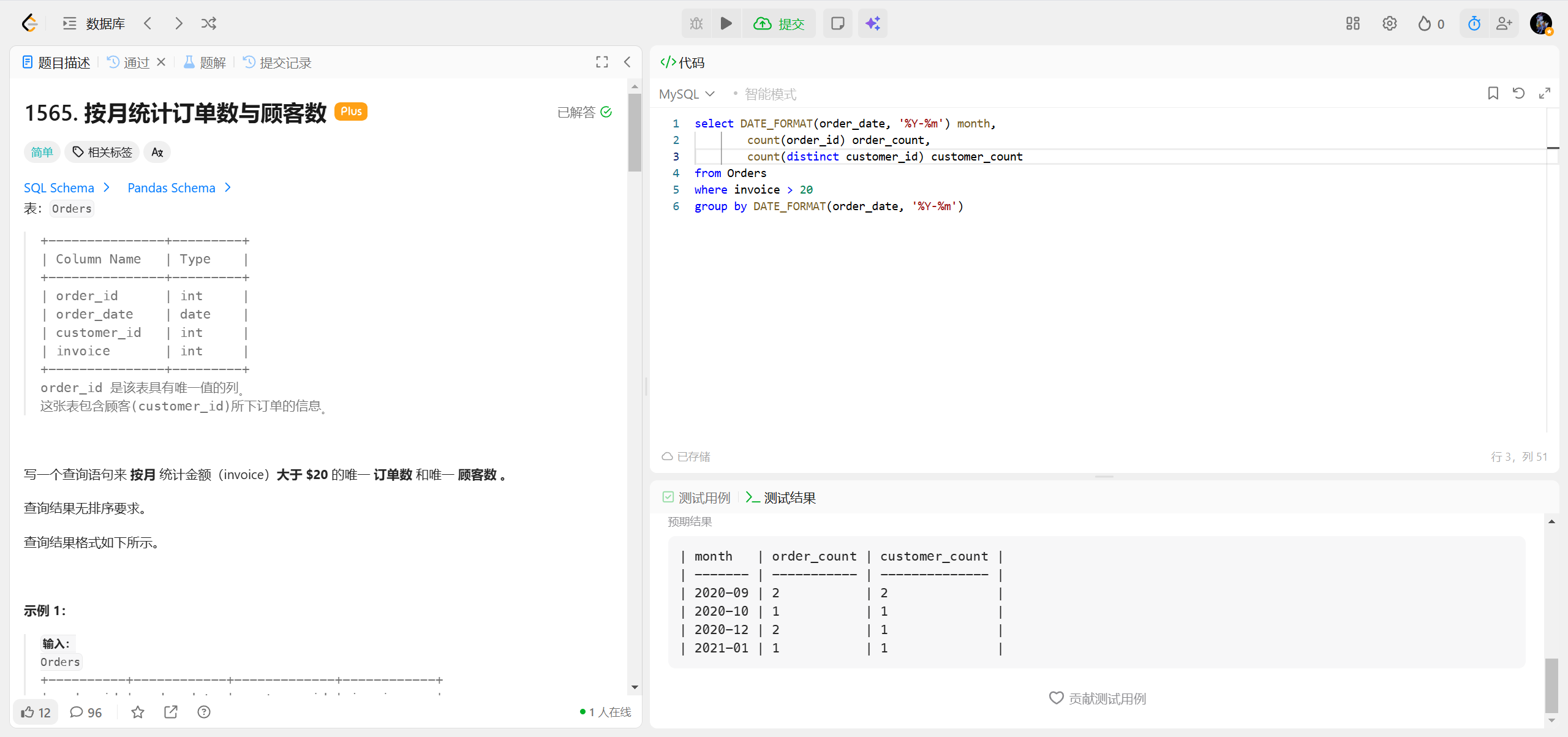Open the AI sparkle assistant

point(872,23)
